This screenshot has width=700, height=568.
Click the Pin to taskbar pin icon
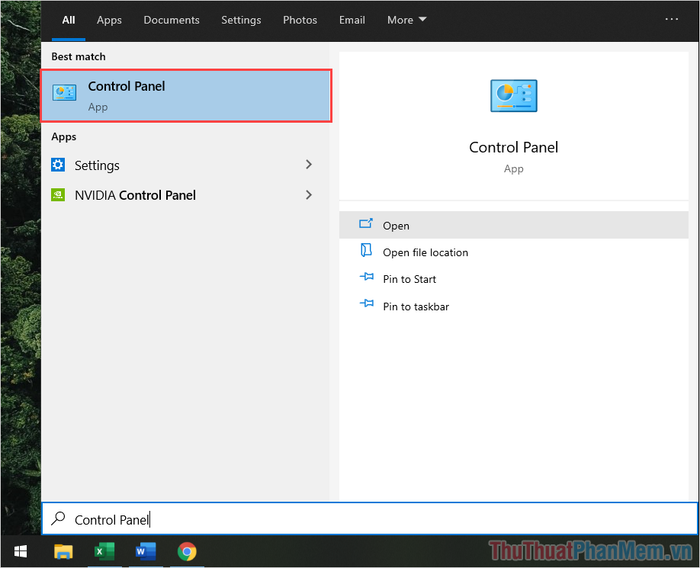pos(367,304)
